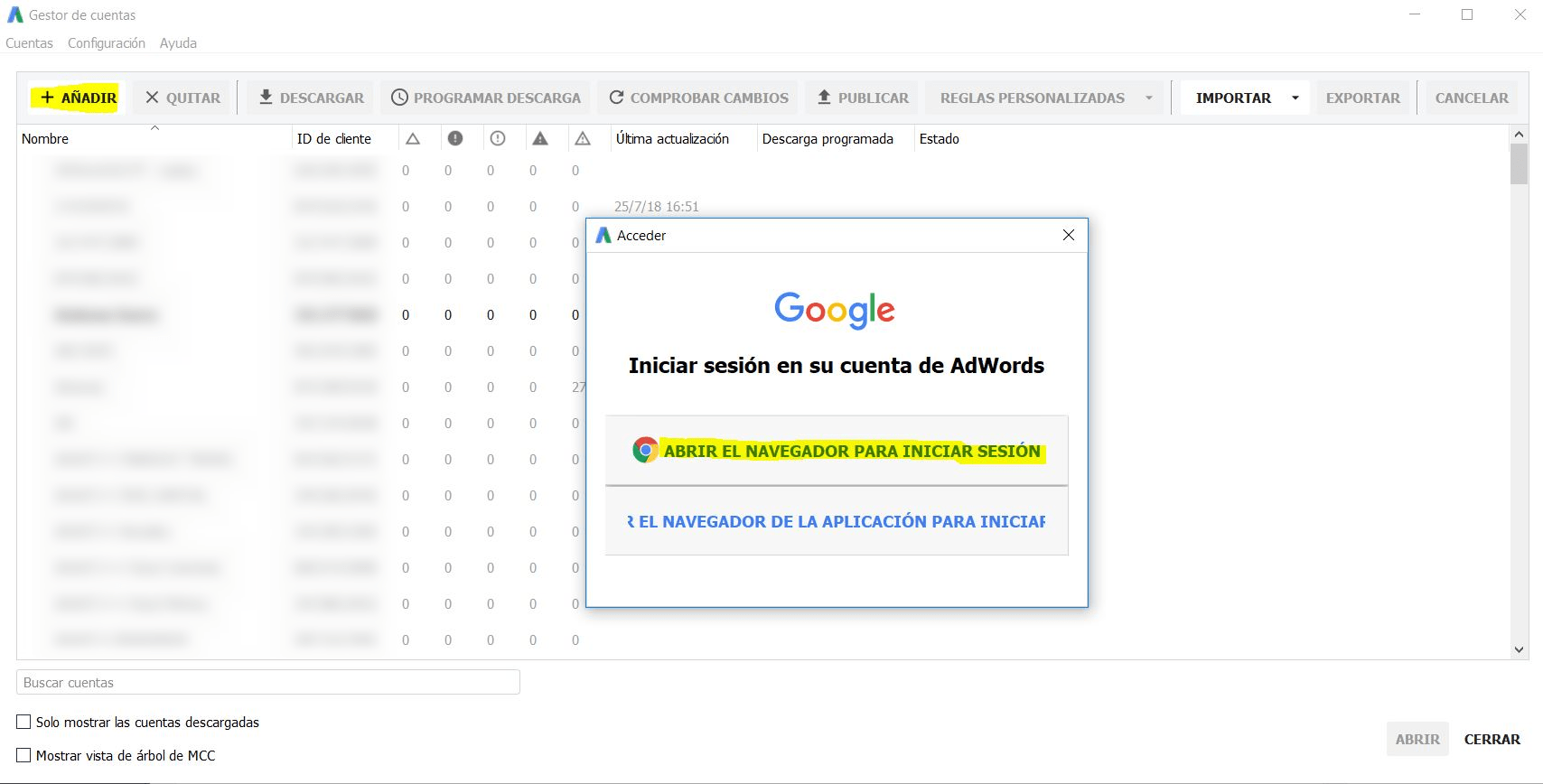Click the QUITAR remove button
The height and width of the screenshot is (784, 1543).
tap(182, 98)
